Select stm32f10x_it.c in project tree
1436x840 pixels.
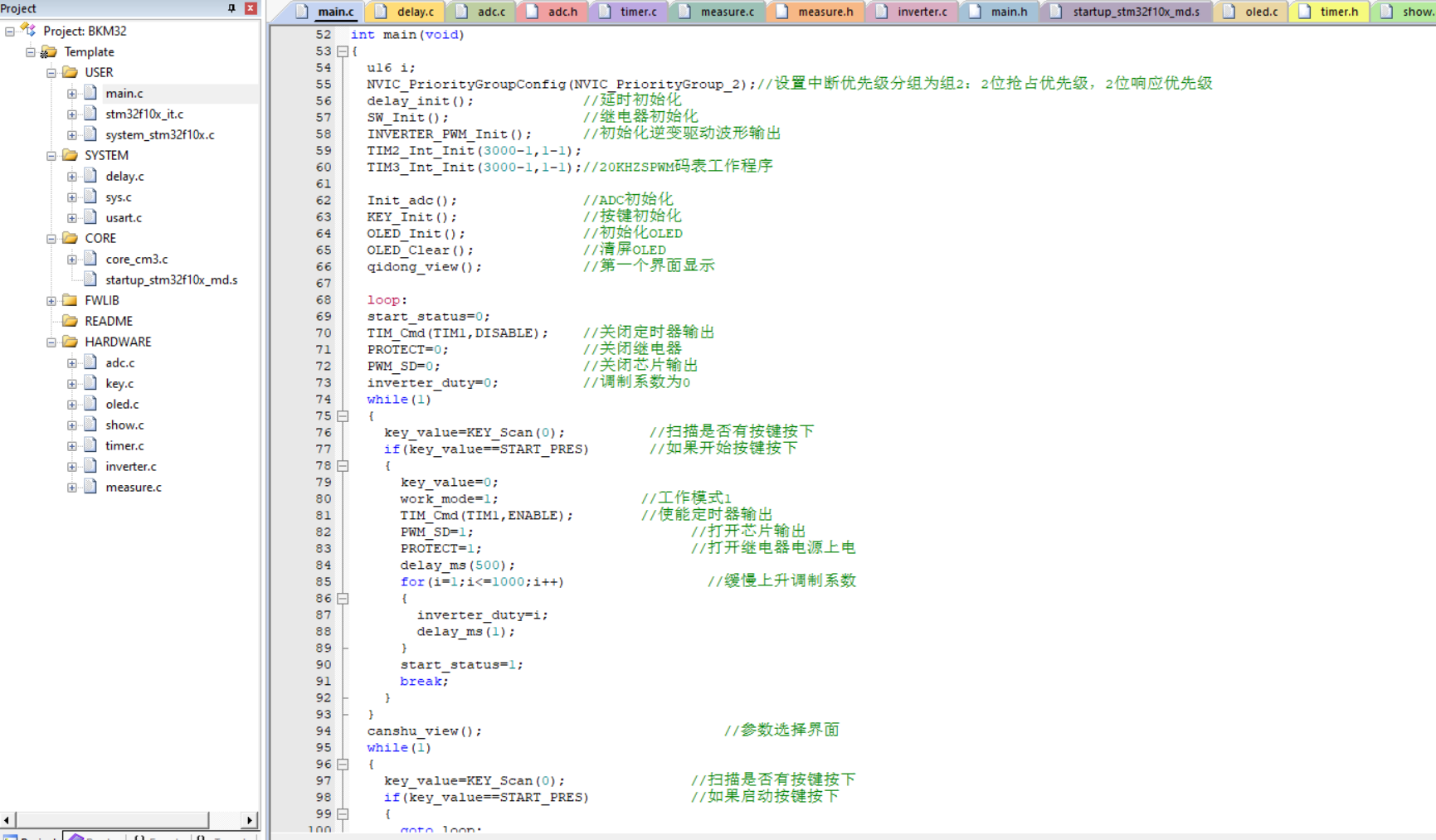144,114
